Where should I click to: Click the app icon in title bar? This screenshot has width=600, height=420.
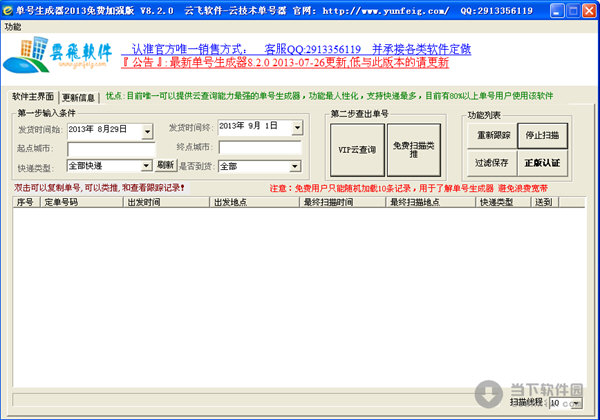(7, 10)
